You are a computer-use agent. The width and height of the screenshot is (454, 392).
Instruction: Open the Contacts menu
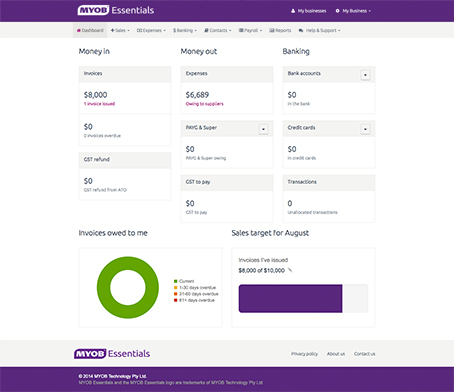218,30
